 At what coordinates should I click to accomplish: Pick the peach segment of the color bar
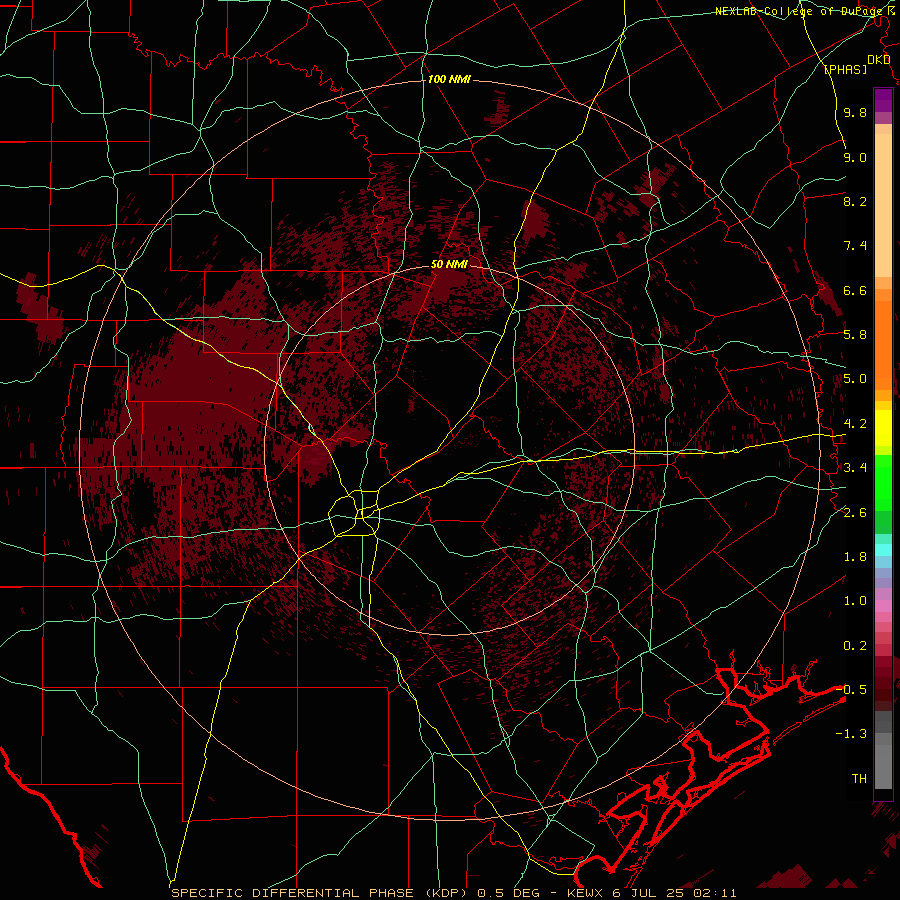point(883,205)
